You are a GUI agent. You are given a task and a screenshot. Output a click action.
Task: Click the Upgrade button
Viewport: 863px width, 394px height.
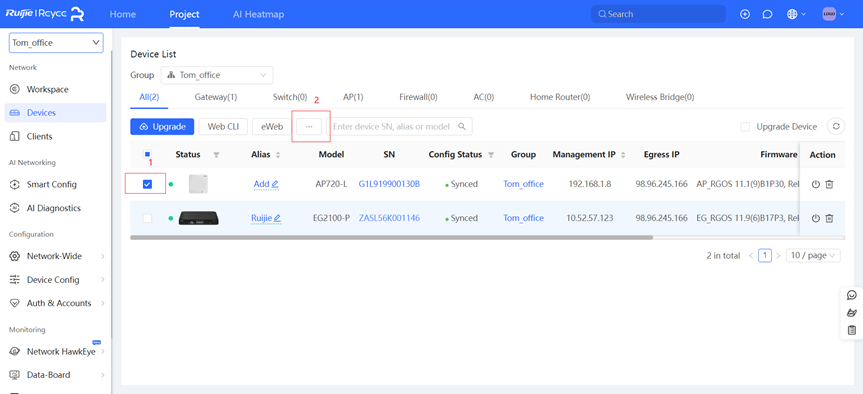pos(162,127)
